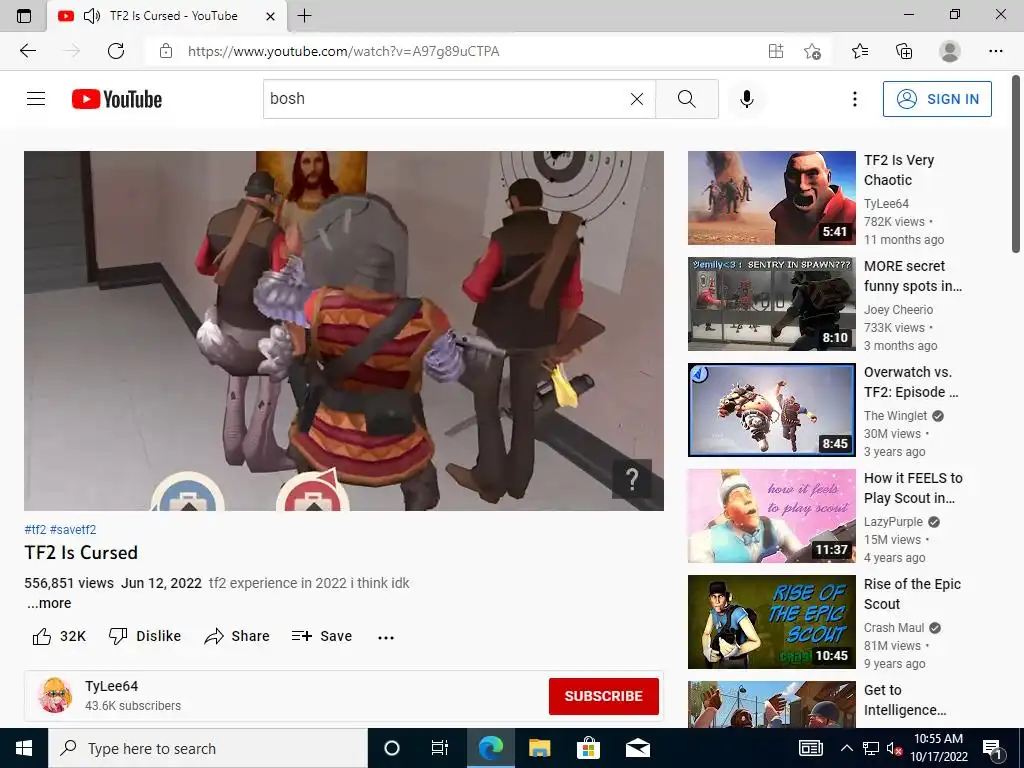The width and height of the screenshot is (1024, 768).
Task: Open TyLee64 channel avatar
Action: (x=55, y=695)
